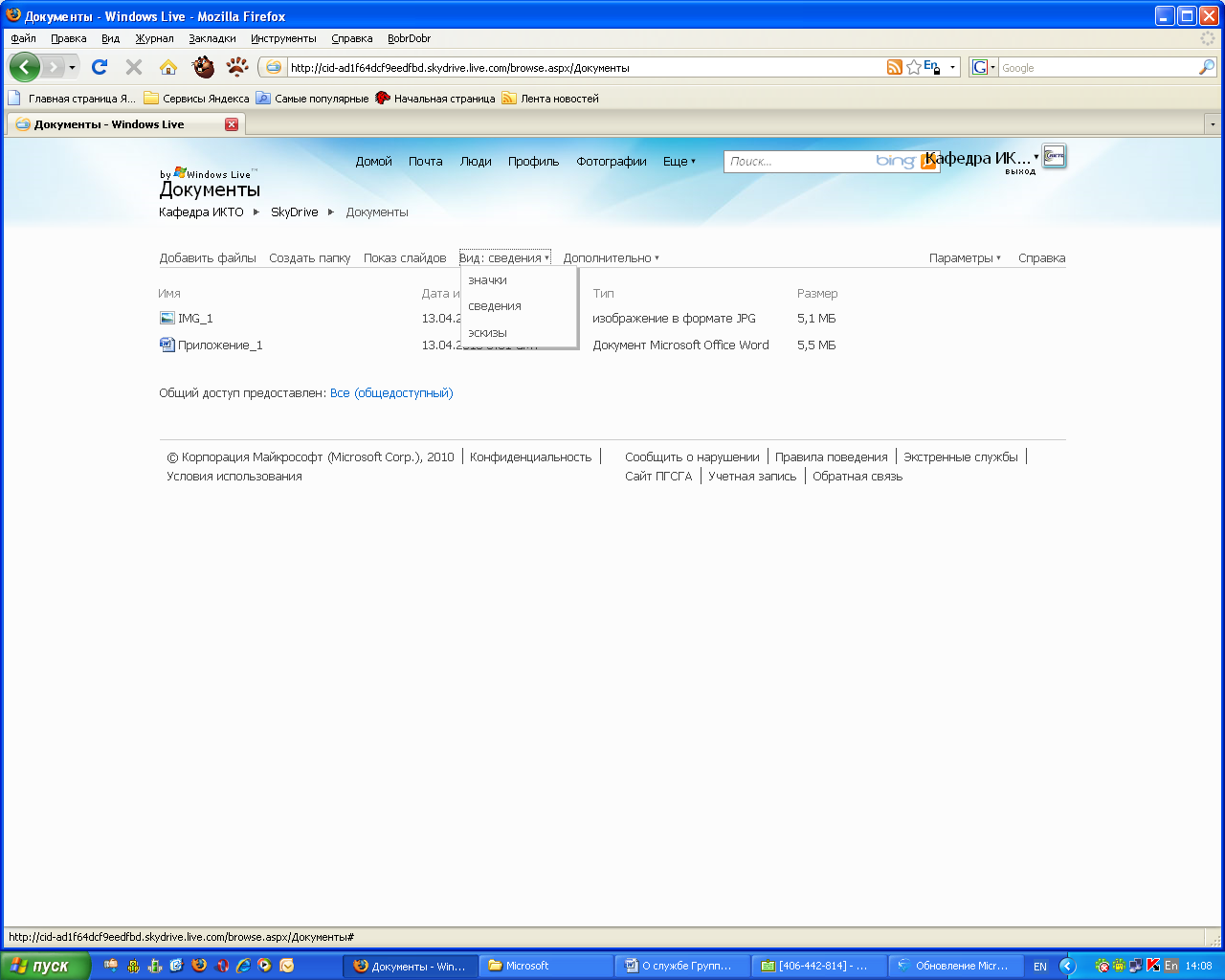The height and width of the screenshot is (980, 1225).
Task: Click Добавить файлы
Action: [x=208, y=258]
